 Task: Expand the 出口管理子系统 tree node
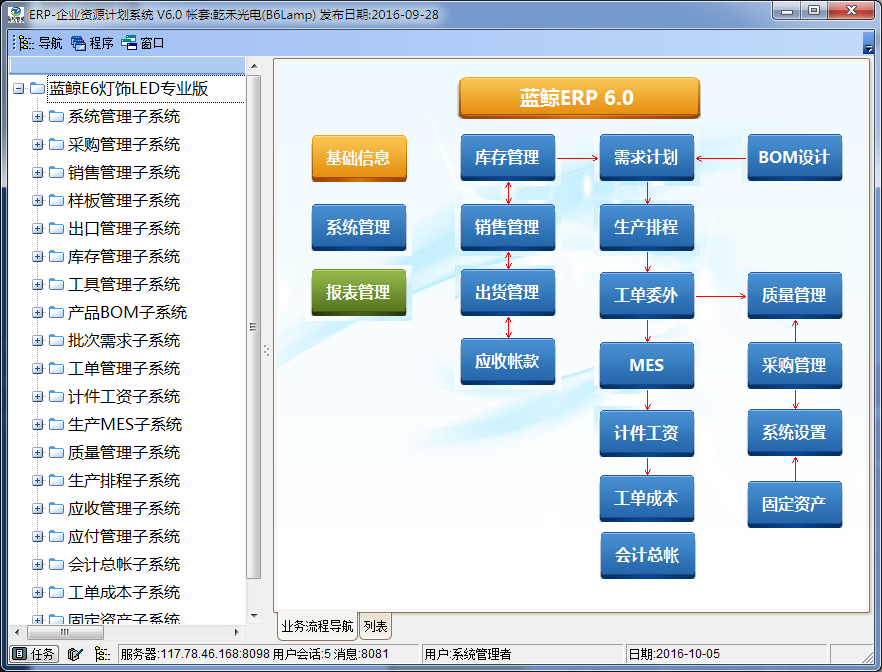click(x=38, y=228)
